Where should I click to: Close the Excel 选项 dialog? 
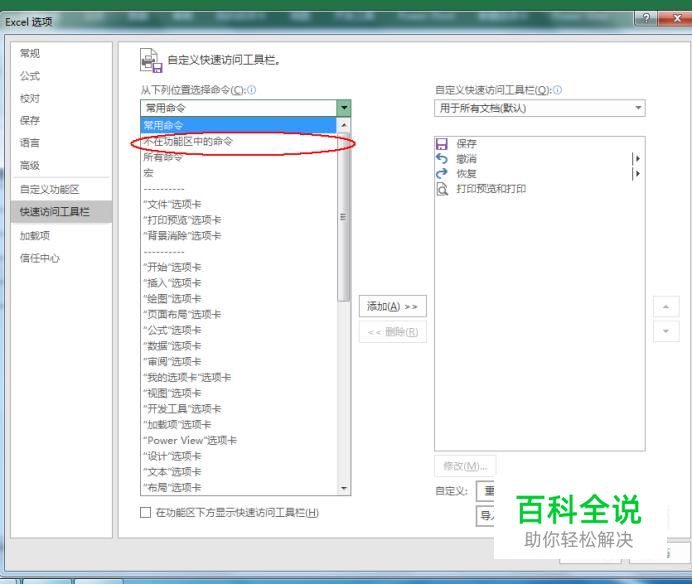pos(677,19)
